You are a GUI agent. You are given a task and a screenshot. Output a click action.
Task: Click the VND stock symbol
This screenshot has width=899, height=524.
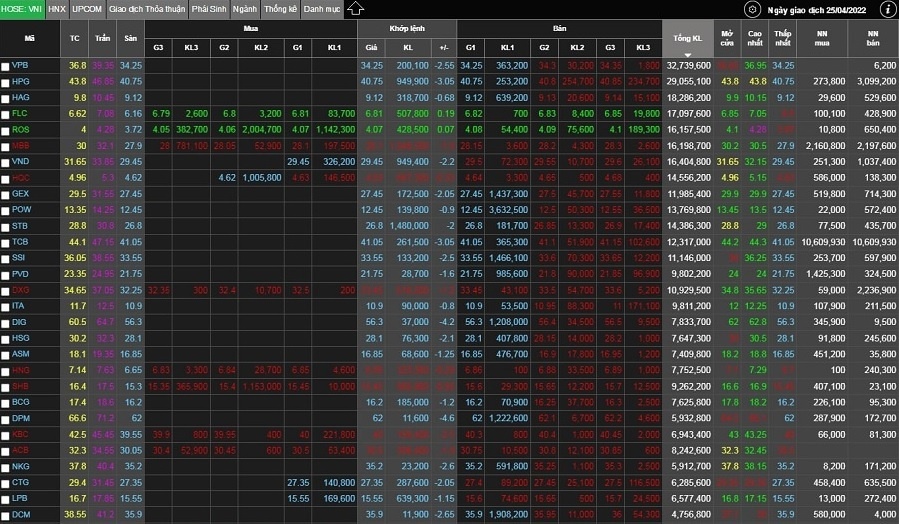[x=21, y=161]
